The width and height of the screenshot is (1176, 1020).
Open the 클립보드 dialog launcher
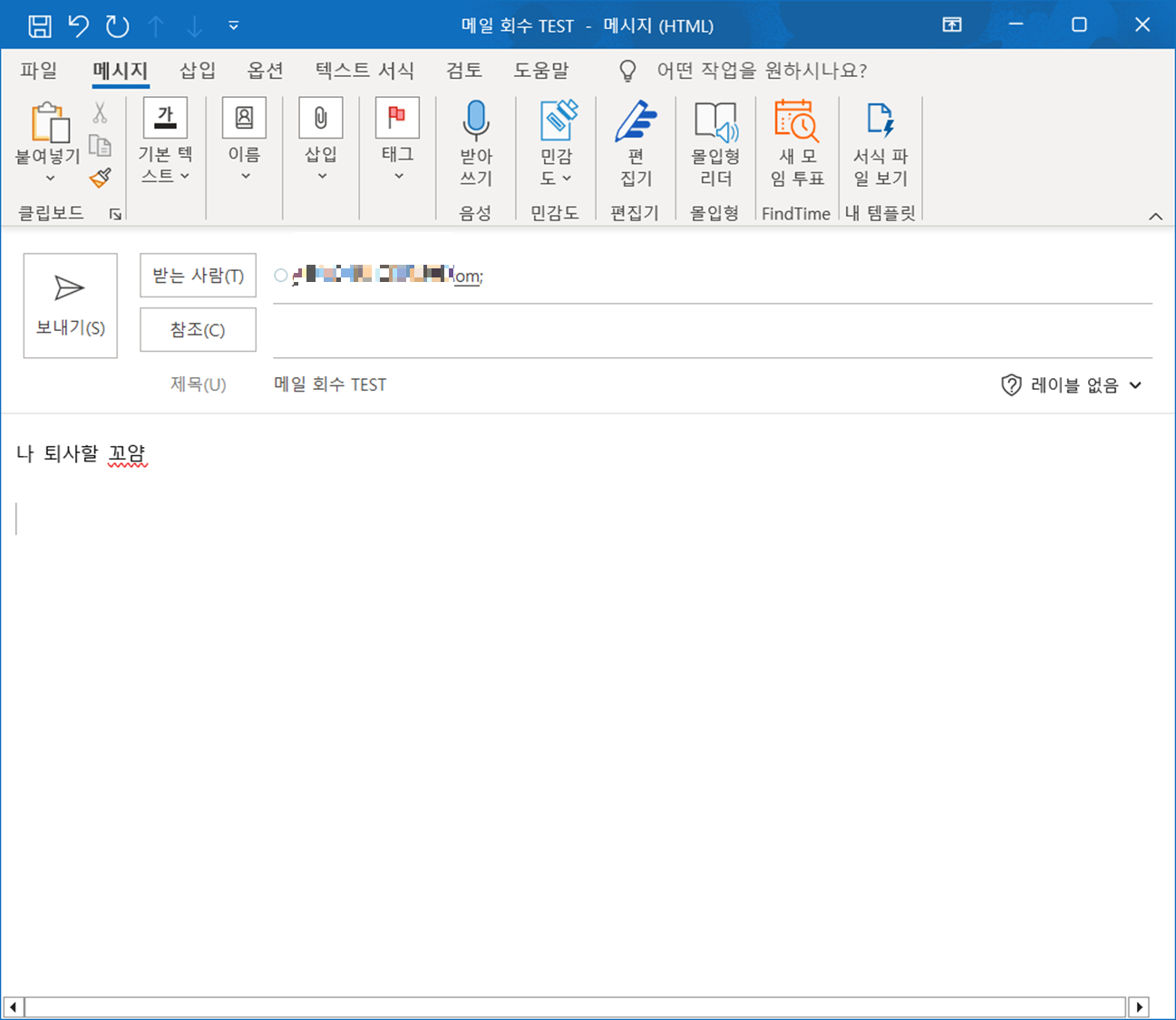(x=115, y=214)
